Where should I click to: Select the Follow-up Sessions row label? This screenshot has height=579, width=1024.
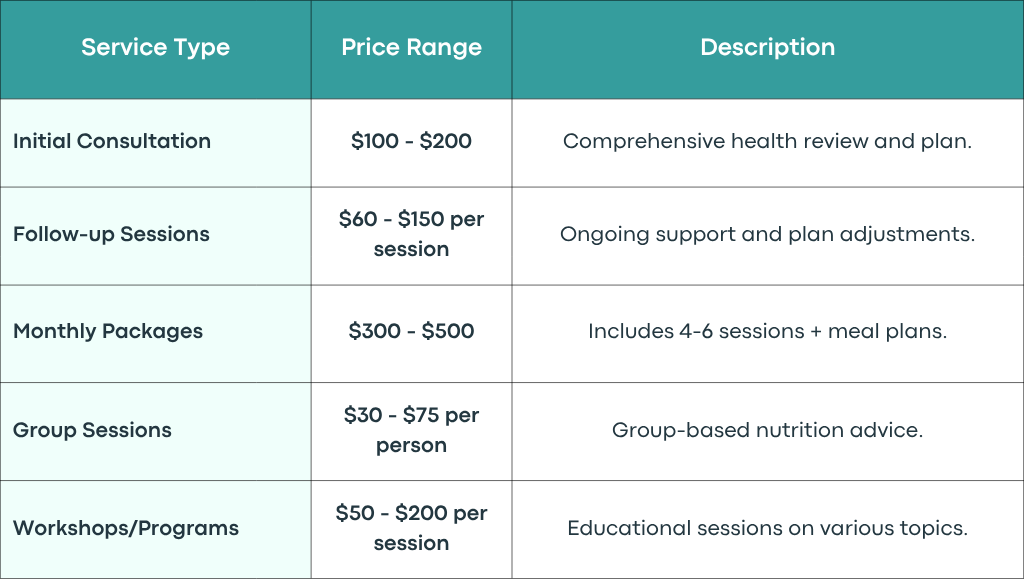coord(111,234)
